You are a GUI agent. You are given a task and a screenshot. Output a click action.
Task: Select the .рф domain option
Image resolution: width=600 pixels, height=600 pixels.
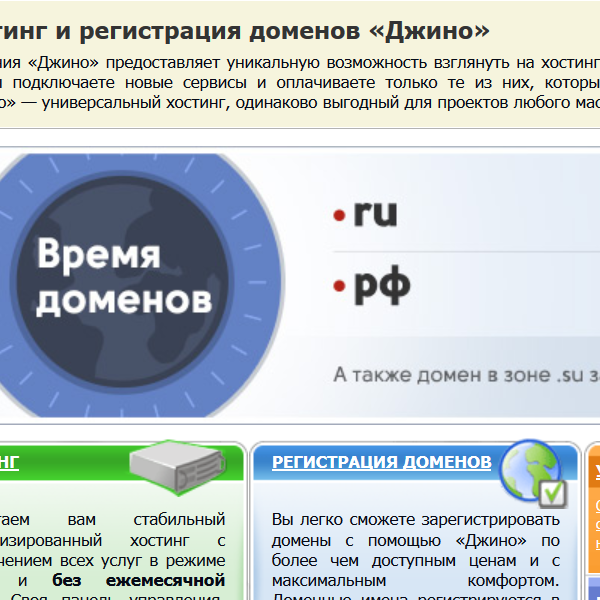click(x=372, y=285)
